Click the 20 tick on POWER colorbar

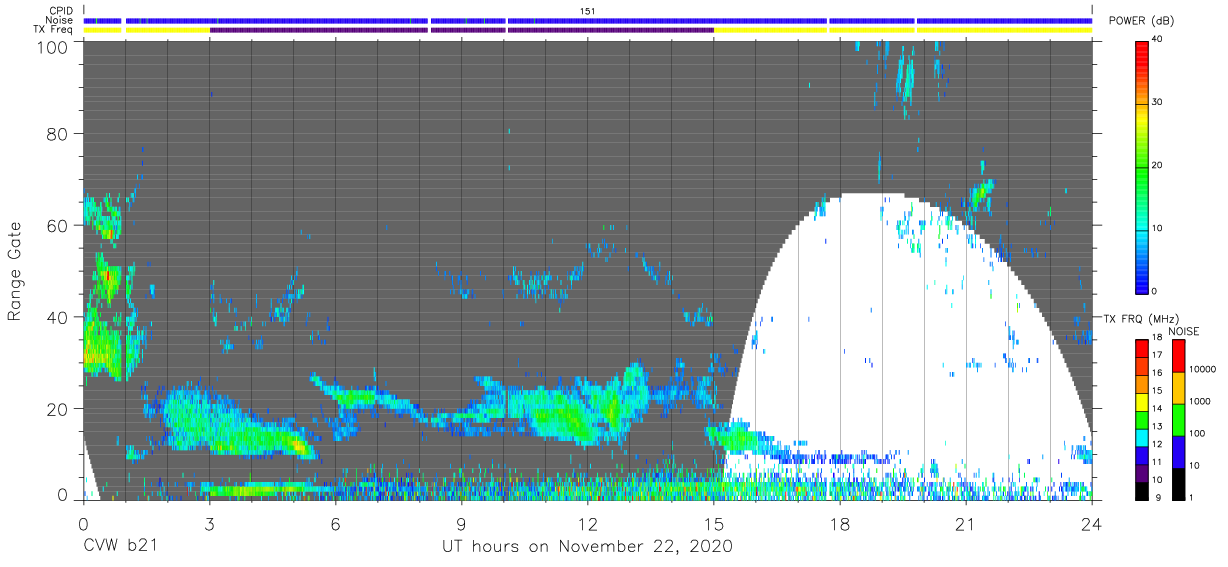tap(1158, 166)
